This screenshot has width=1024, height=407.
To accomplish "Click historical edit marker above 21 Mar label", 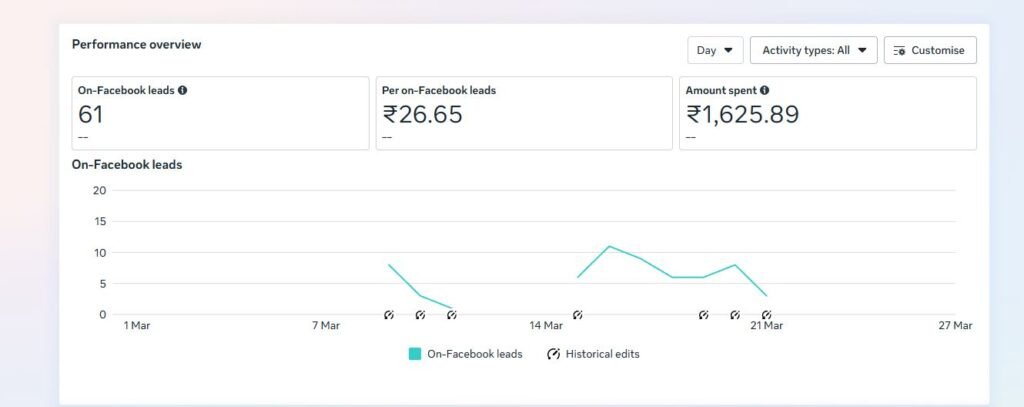I will point(766,315).
